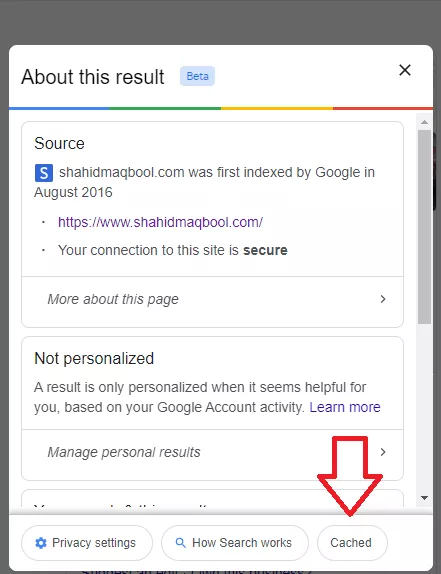Select the Source heading text

coord(59,143)
